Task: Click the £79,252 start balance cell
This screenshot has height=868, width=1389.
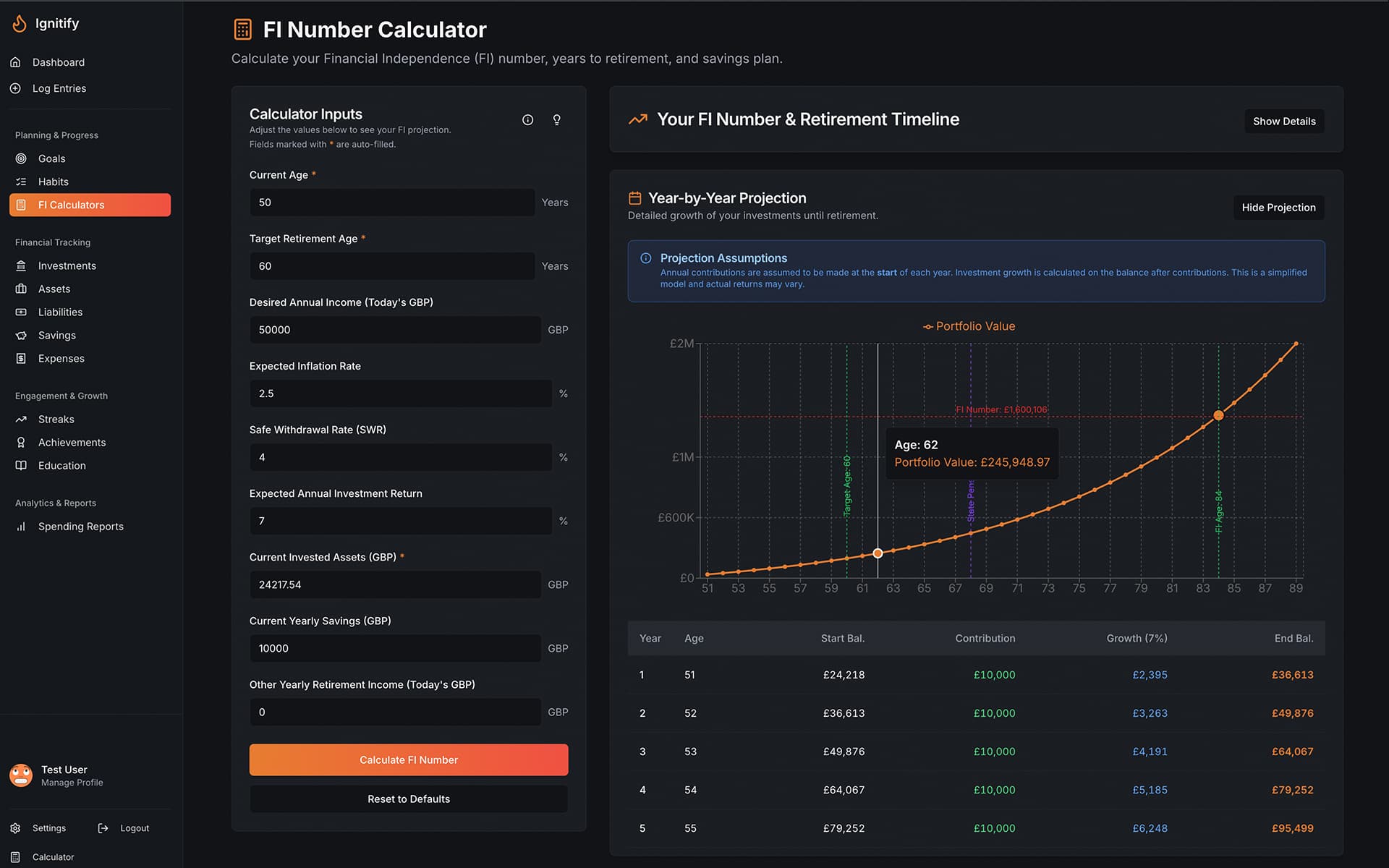Action: pyautogui.click(x=844, y=828)
